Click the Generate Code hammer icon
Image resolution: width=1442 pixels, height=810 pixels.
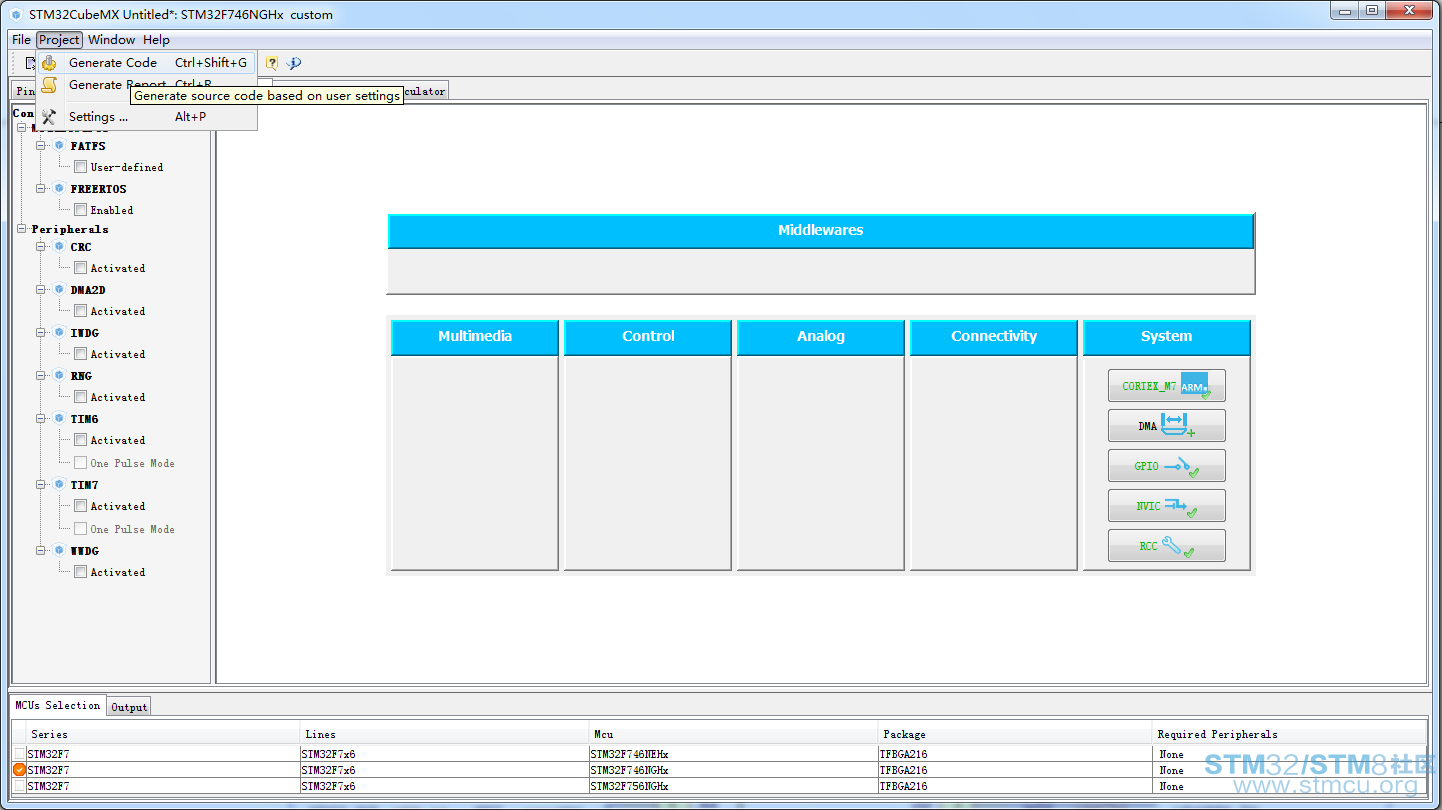[x=49, y=62]
